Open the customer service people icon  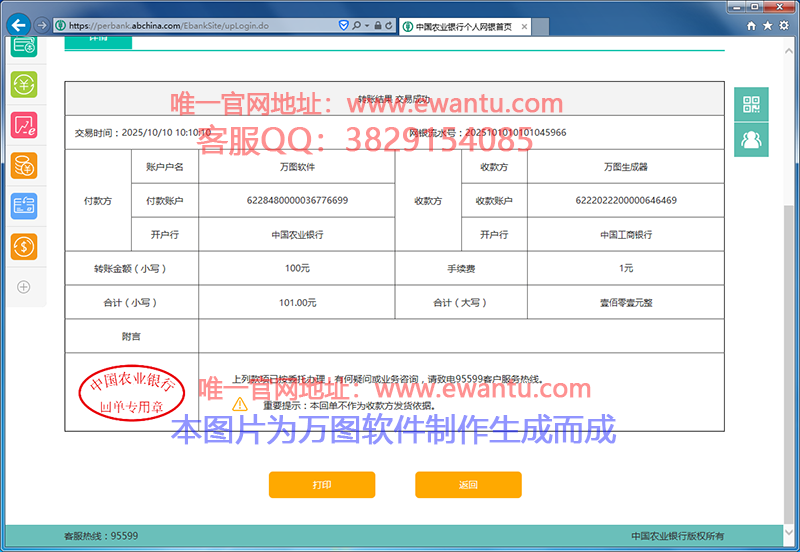[x=751, y=139]
